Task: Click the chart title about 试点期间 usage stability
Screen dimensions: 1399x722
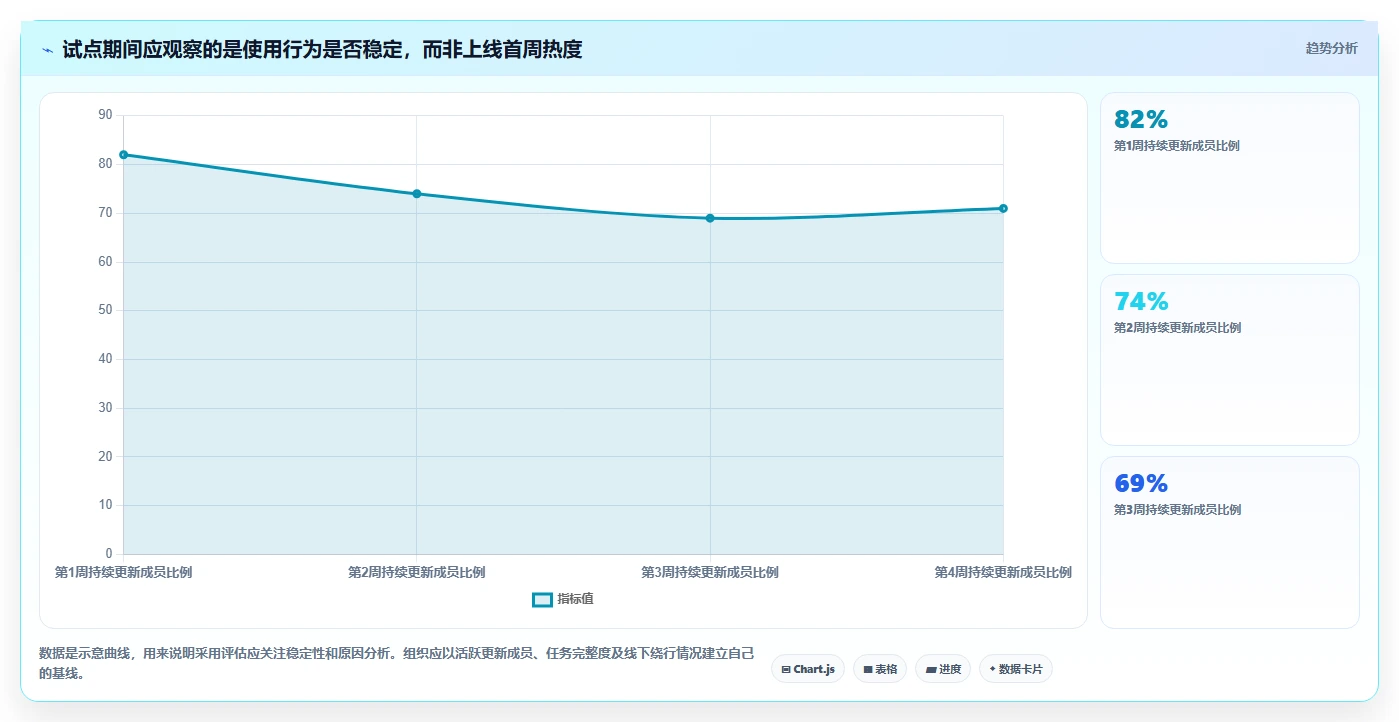Action: pos(322,49)
